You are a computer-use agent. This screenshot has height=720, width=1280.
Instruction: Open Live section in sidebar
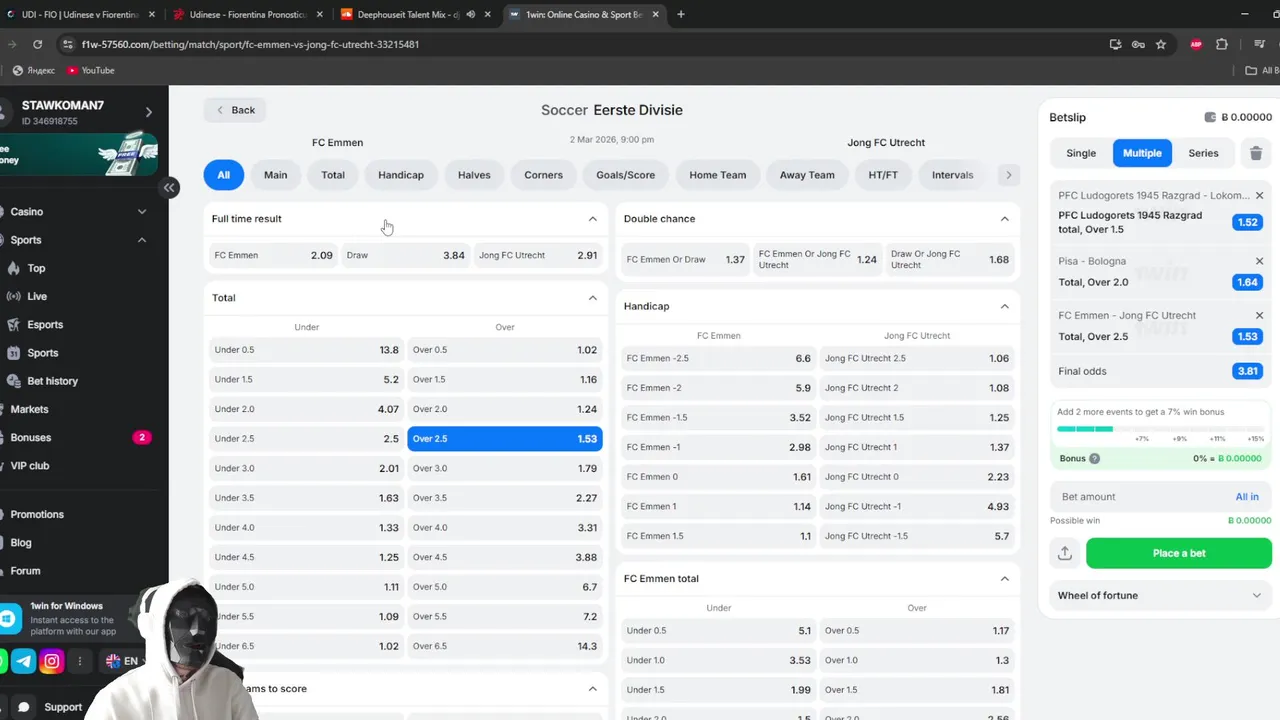(37, 297)
